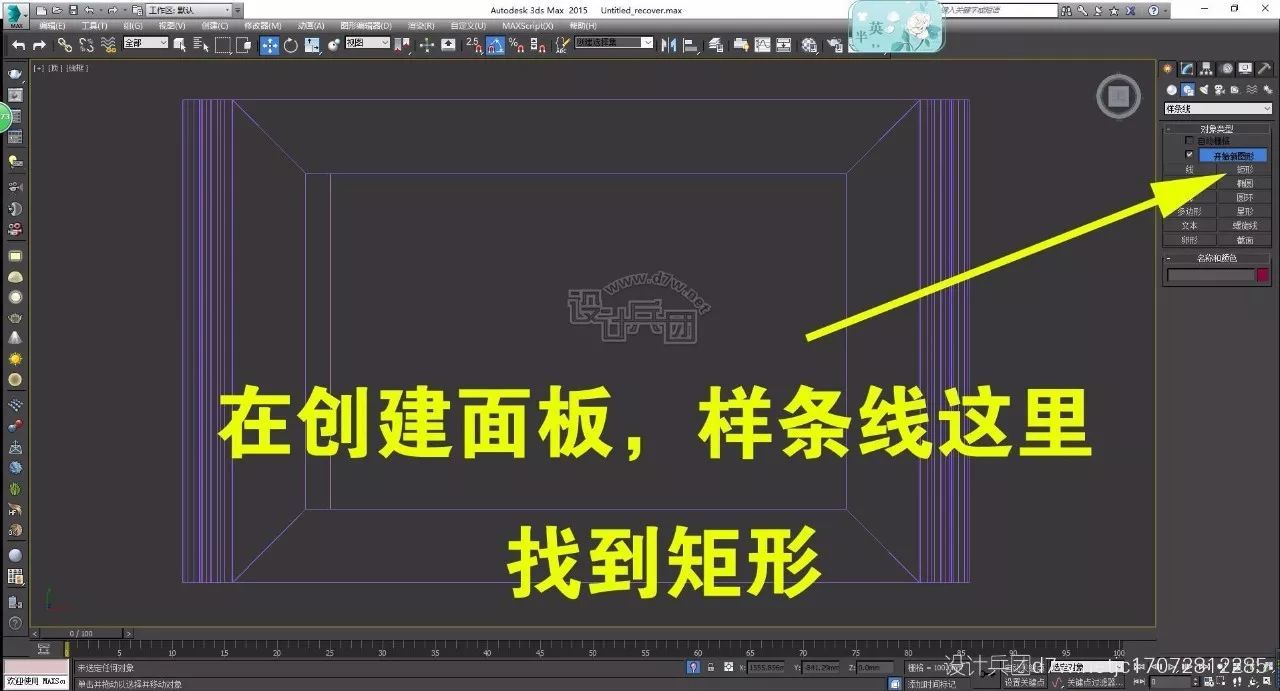The width and height of the screenshot is (1280, 691).
Task: Collapse the 对象类型 rollout
Action: 1217,128
